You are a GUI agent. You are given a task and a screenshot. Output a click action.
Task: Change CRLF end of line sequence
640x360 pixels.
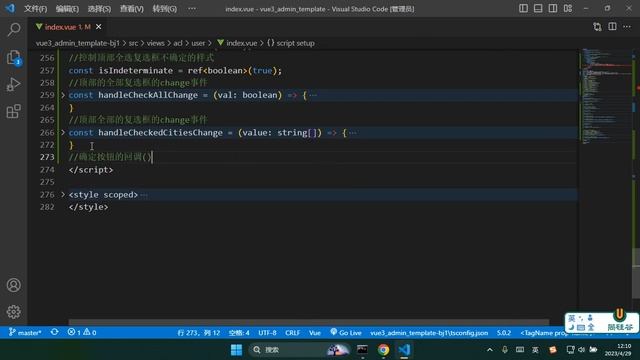(x=293, y=333)
